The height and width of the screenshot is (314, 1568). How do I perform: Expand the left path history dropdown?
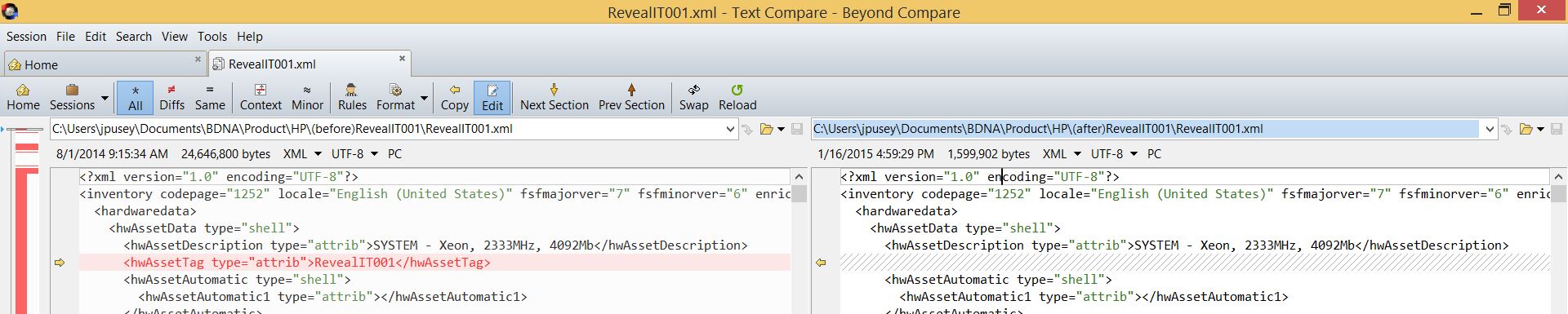point(731,129)
